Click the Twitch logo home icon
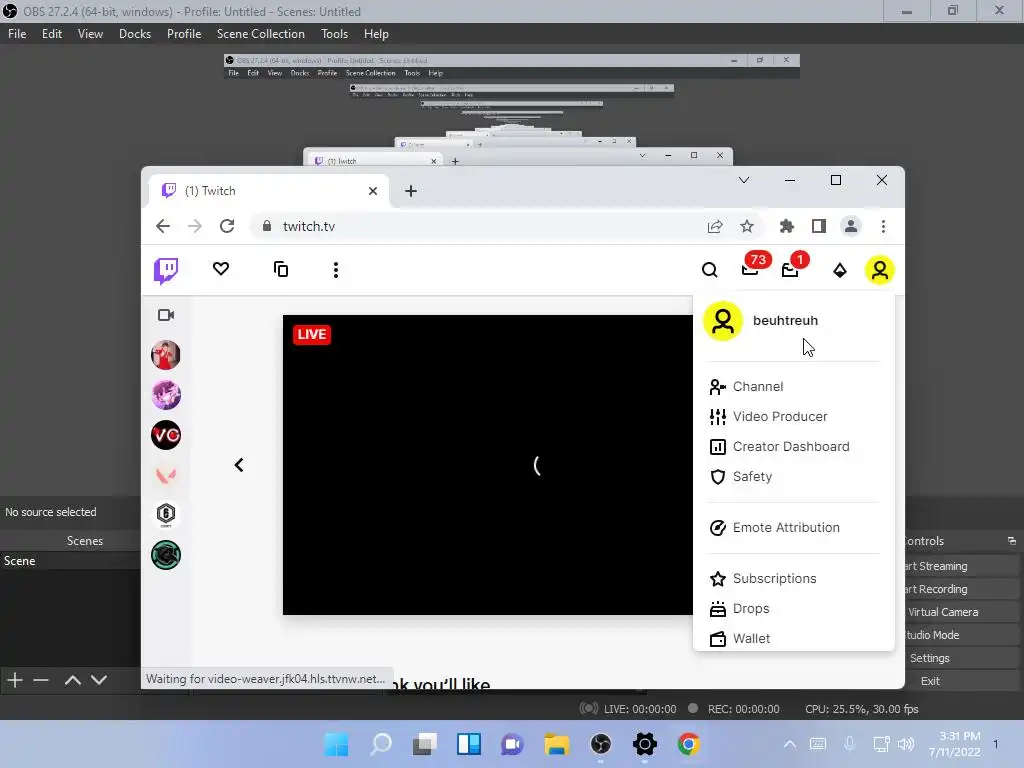Screen dimensions: 1024x768 (x=166, y=270)
